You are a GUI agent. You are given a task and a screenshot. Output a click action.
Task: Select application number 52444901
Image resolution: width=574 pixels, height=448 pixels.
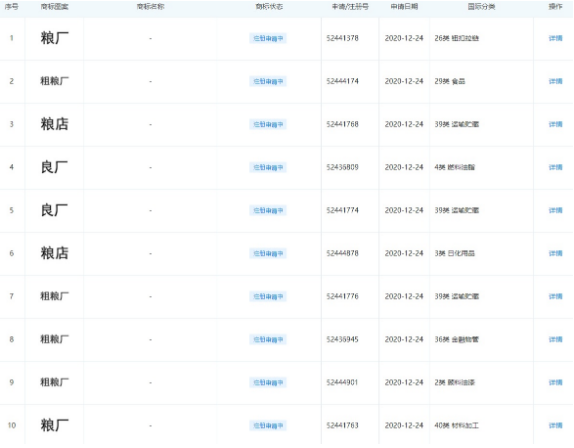(342, 382)
